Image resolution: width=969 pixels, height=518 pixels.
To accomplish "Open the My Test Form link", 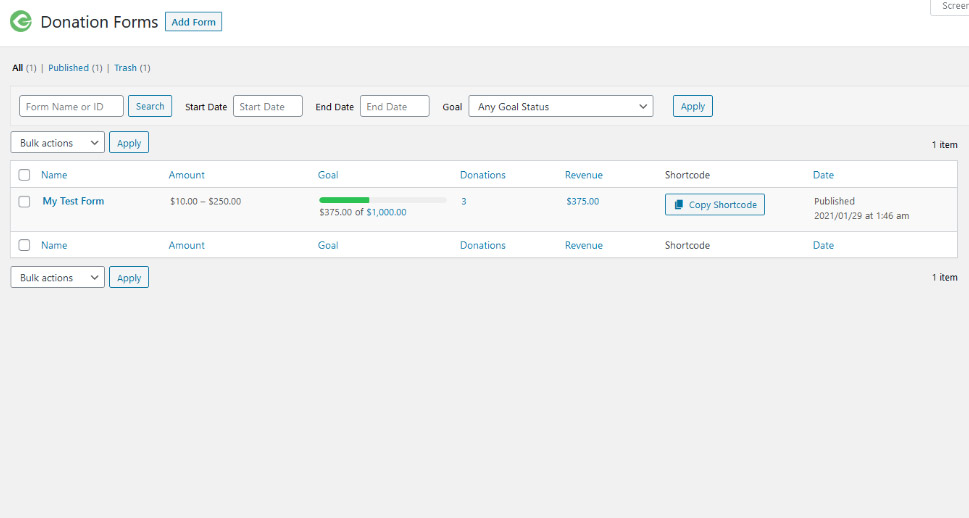I will 73,201.
